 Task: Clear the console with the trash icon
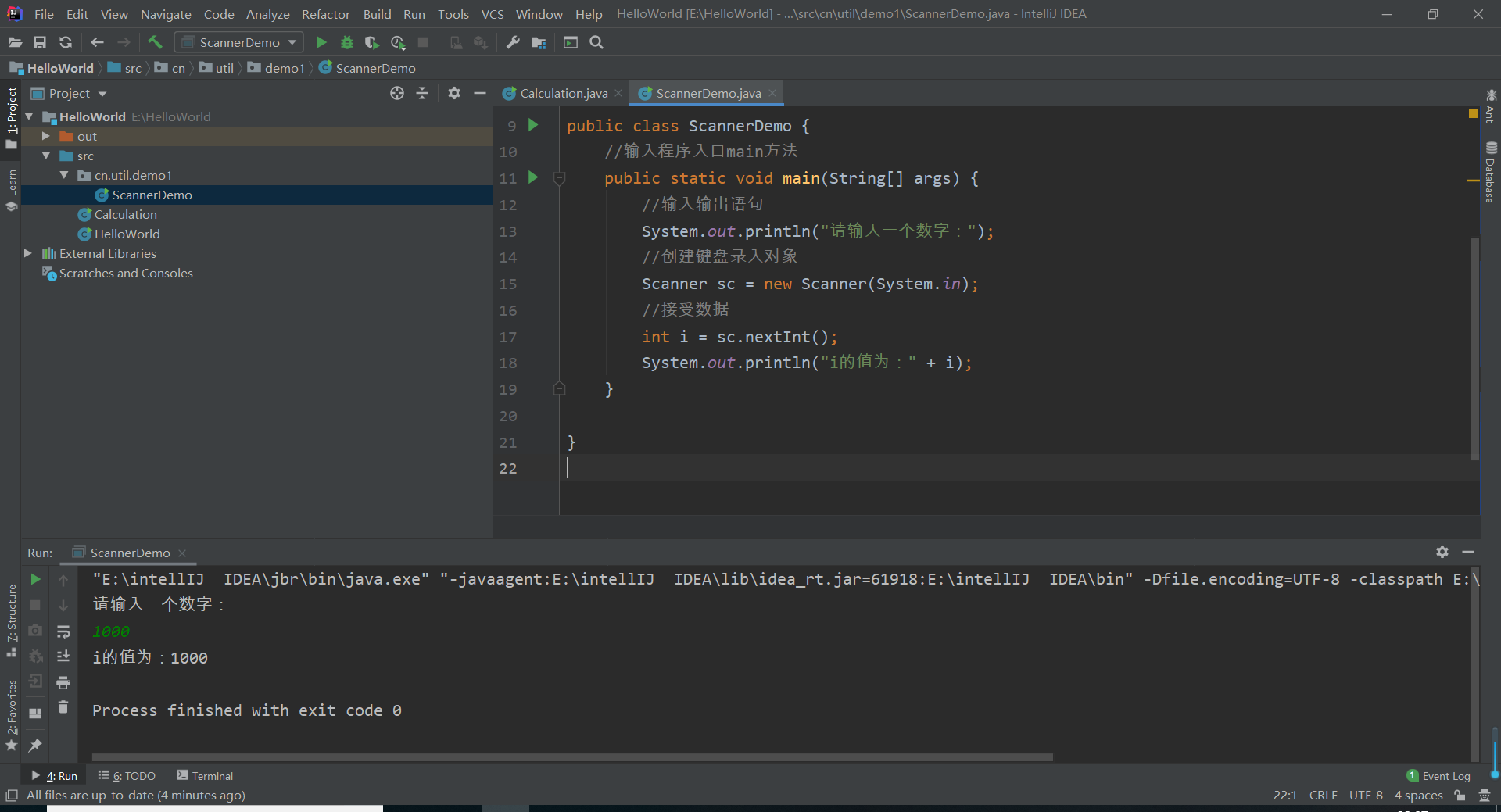63,707
